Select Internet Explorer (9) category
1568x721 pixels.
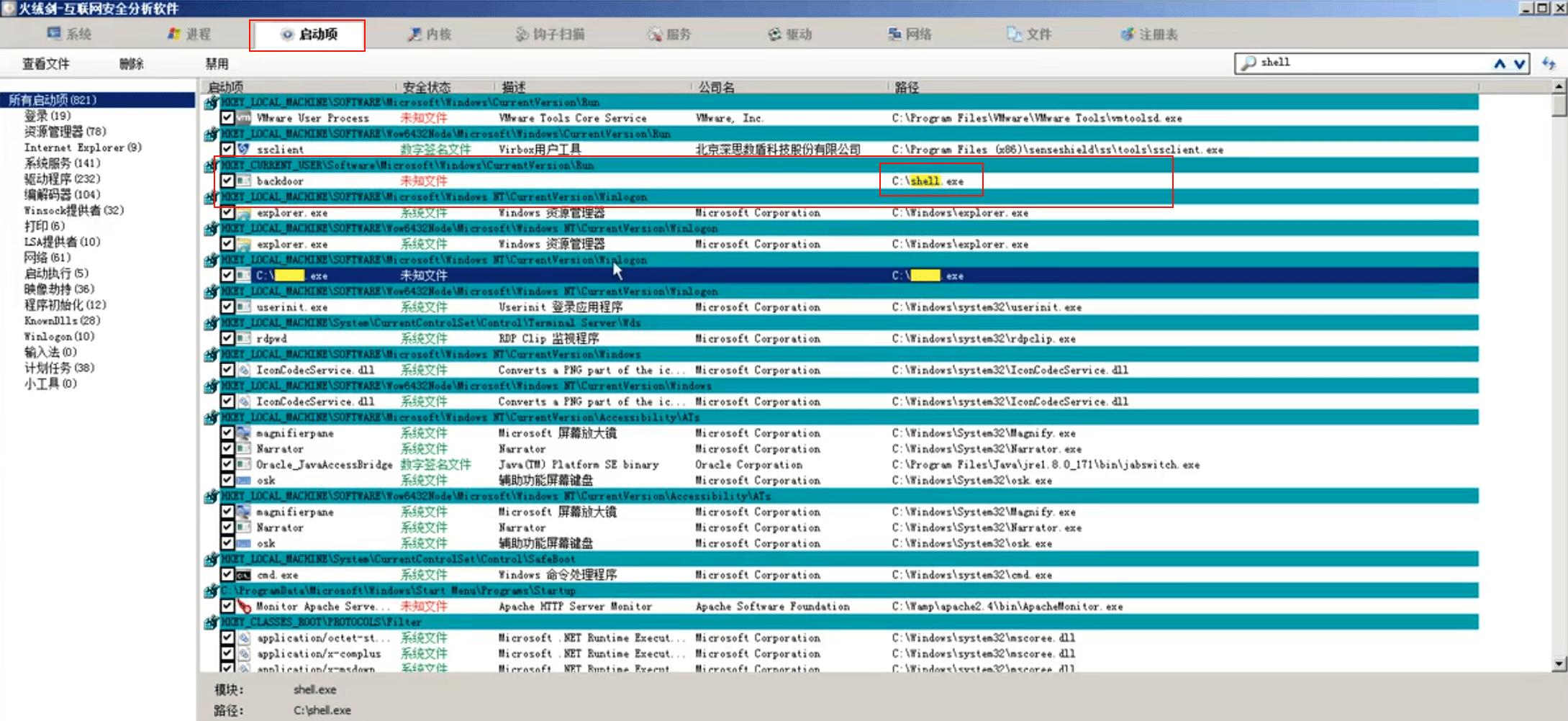click(x=83, y=148)
